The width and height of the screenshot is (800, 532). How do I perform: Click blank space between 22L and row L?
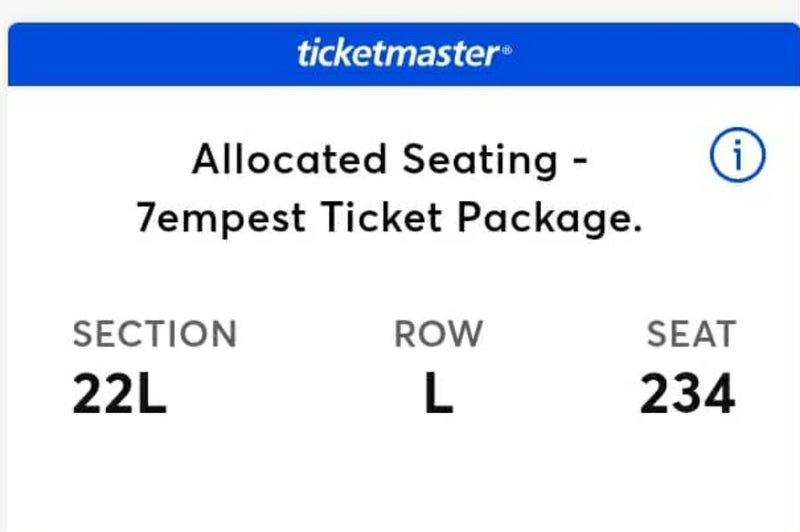click(x=290, y=395)
